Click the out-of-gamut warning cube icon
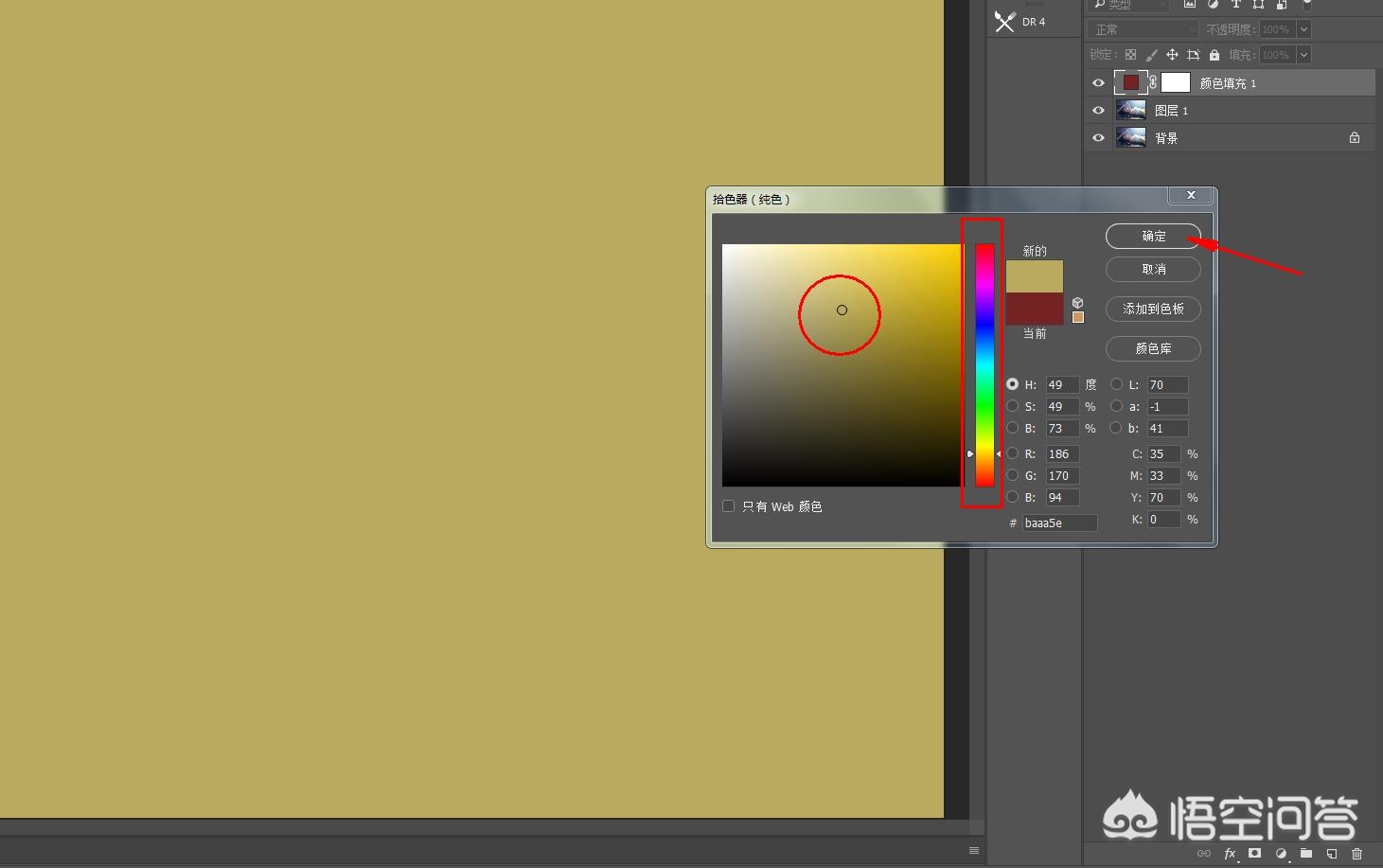The height and width of the screenshot is (868, 1383). [1077, 303]
